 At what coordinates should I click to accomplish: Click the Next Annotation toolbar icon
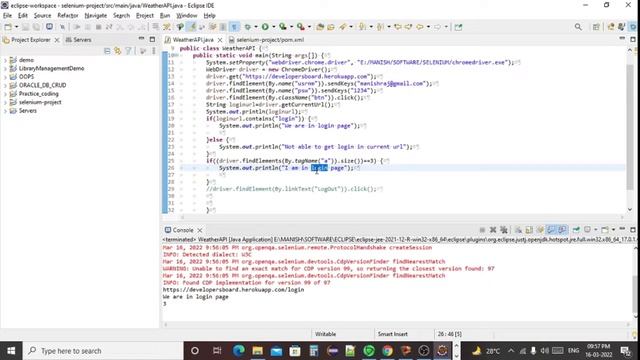(x=362, y=27)
